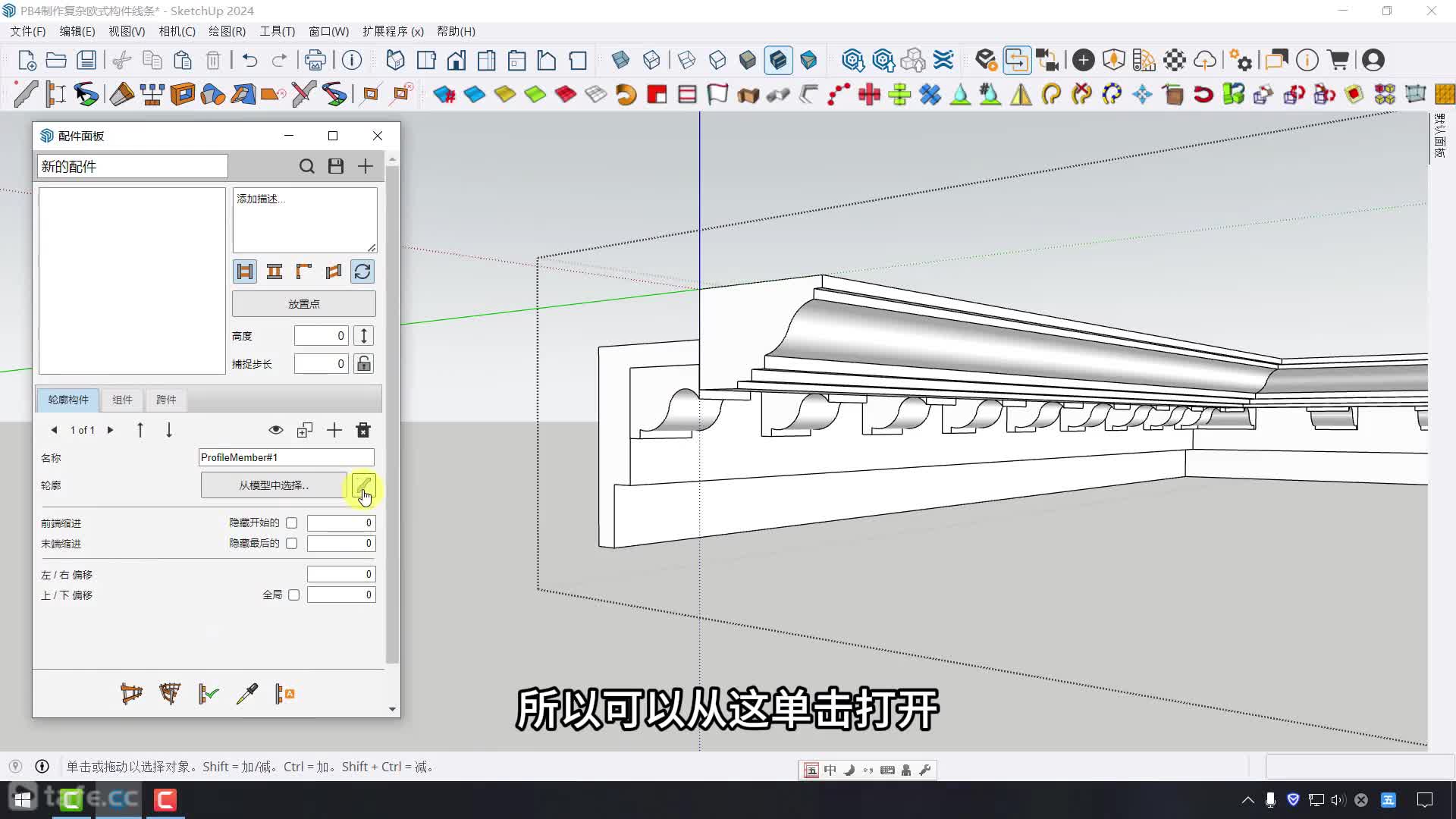Toggle the orange corner alignment option

[x=304, y=271]
